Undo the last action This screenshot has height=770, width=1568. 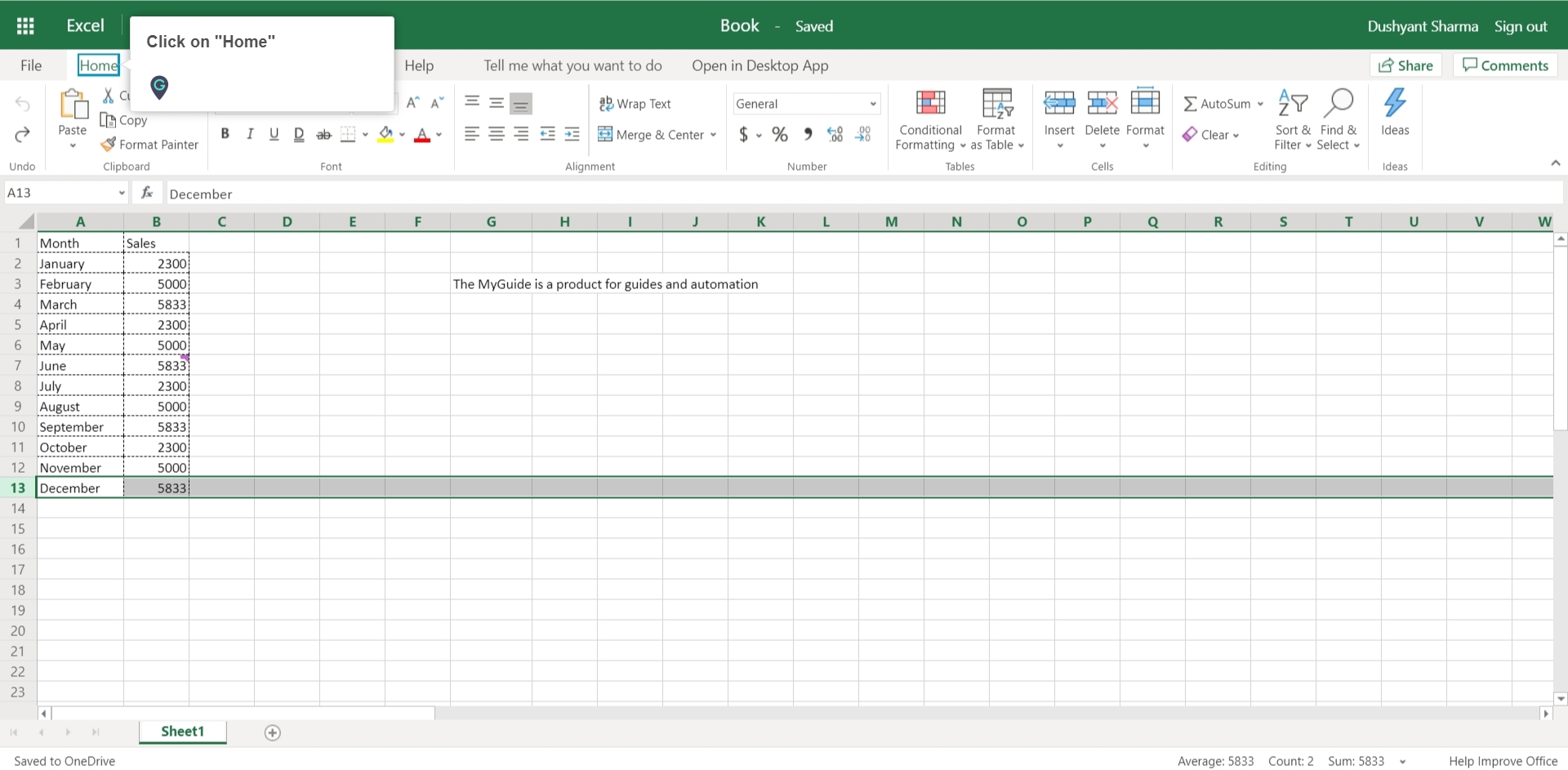coord(21,105)
